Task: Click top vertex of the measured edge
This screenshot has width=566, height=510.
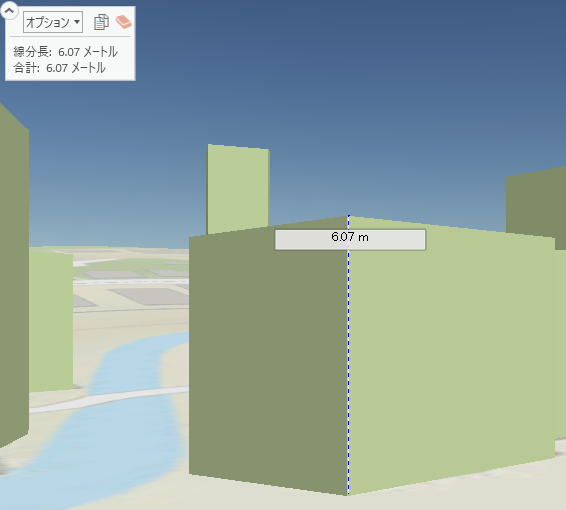Action: (348, 216)
